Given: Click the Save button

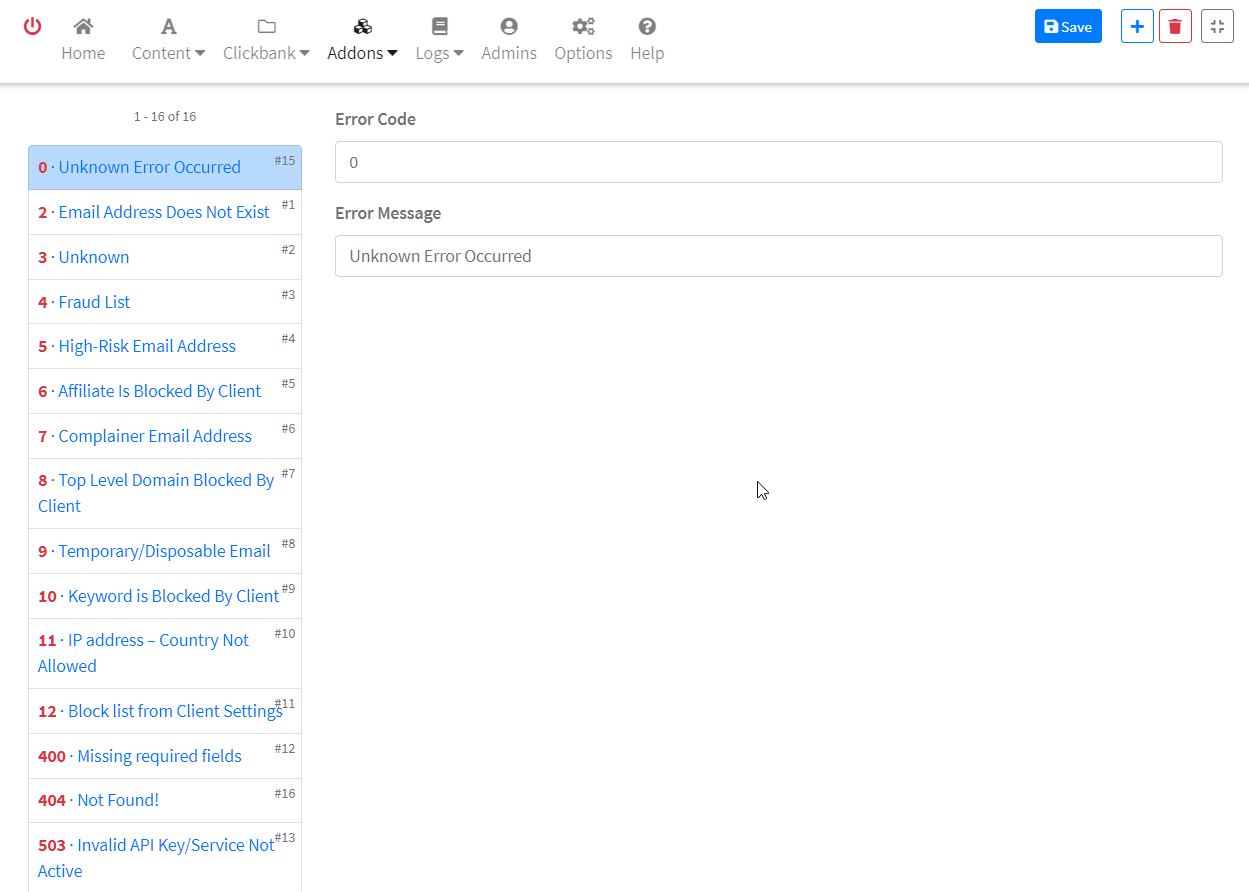Looking at the screenshot, I should [1068, 27].
